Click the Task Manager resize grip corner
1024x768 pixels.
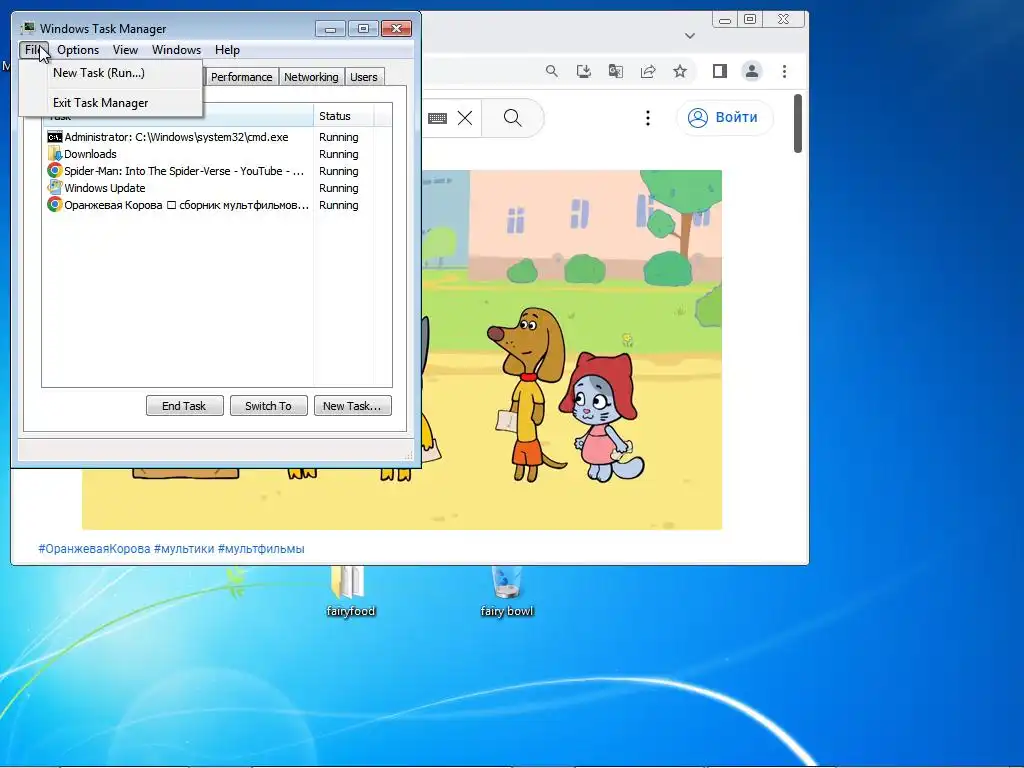[x=409, y=455]
